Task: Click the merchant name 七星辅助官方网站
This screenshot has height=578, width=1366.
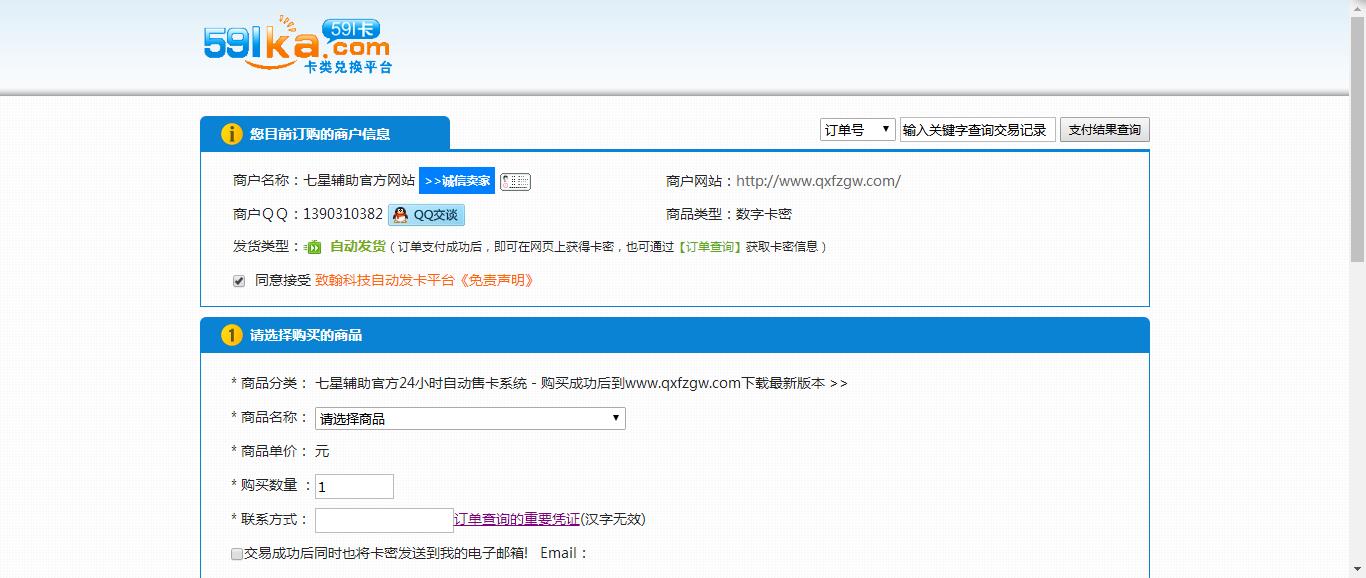Action: coord(359,181)
